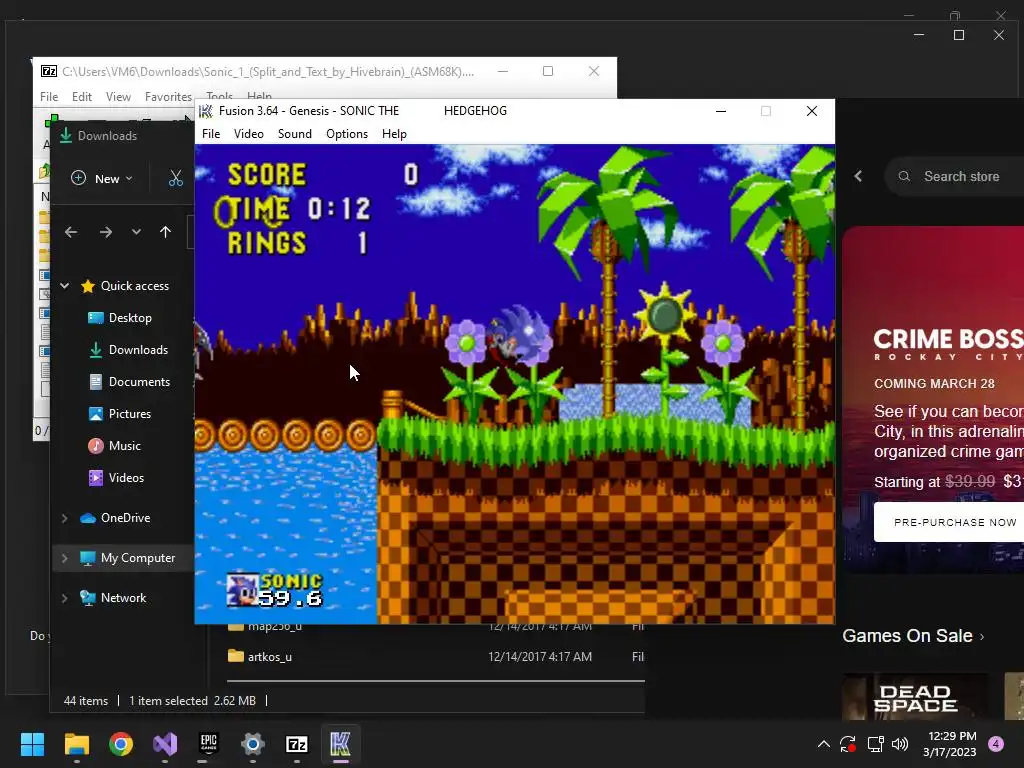Image resolution: width=1024 pixels, height=768 pixels.
Task: Click the Fusion app icon in title bar
Action: (206, 111)
